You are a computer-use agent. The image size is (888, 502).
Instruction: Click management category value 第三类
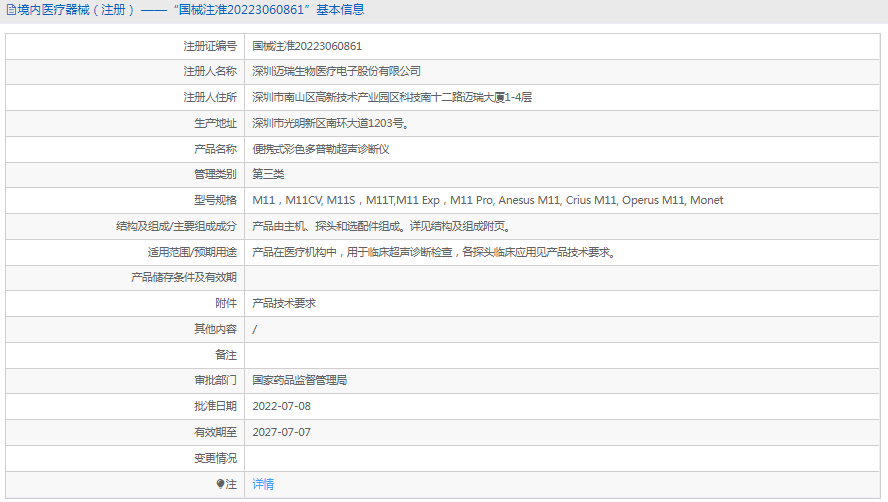[268, 175]
